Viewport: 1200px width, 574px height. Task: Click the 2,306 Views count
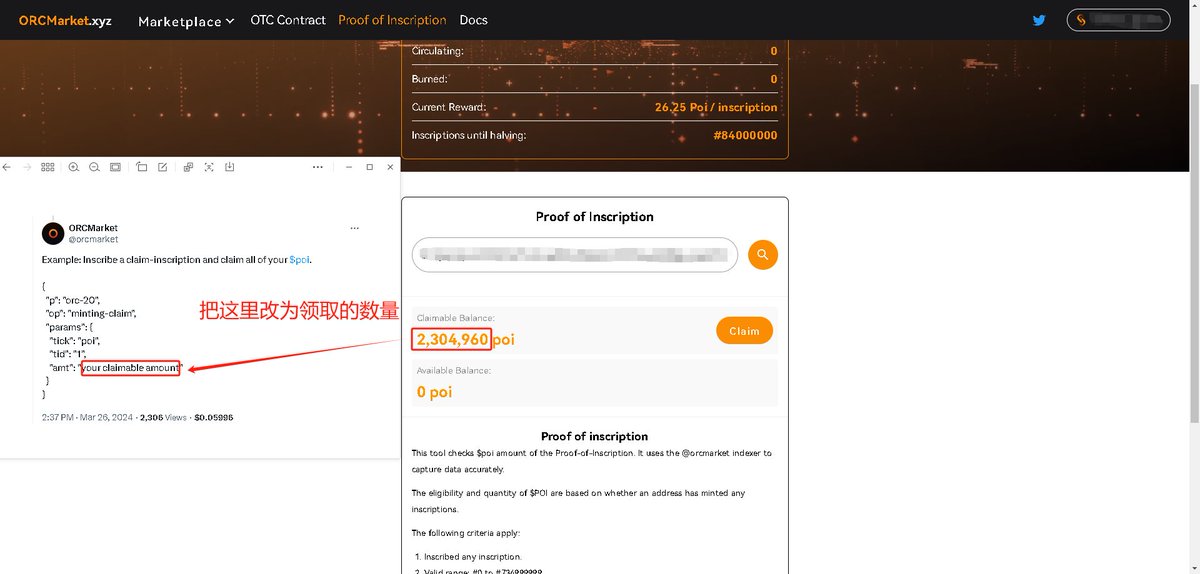tap(164, 417)
